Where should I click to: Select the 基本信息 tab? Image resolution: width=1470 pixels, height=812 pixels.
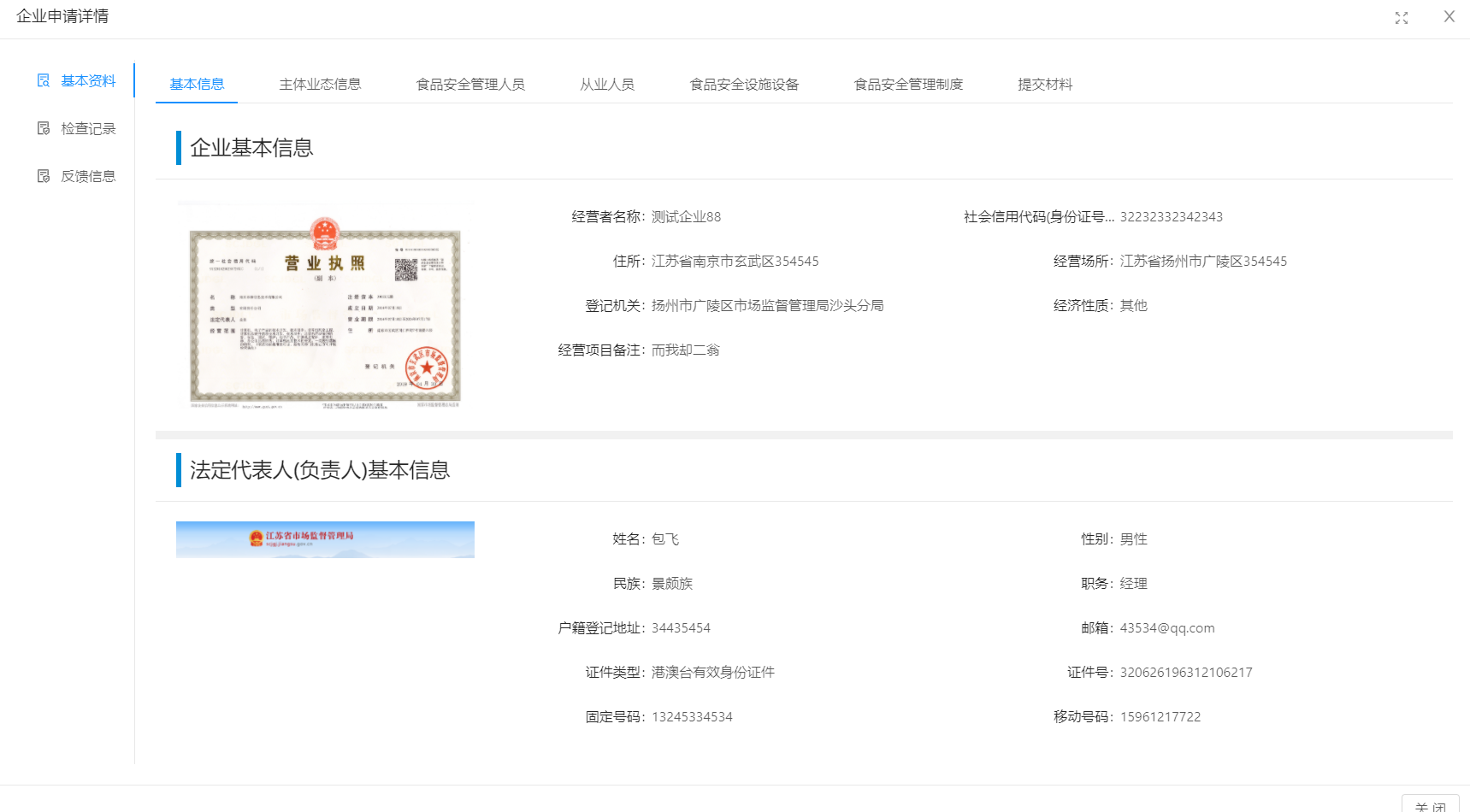197,84
